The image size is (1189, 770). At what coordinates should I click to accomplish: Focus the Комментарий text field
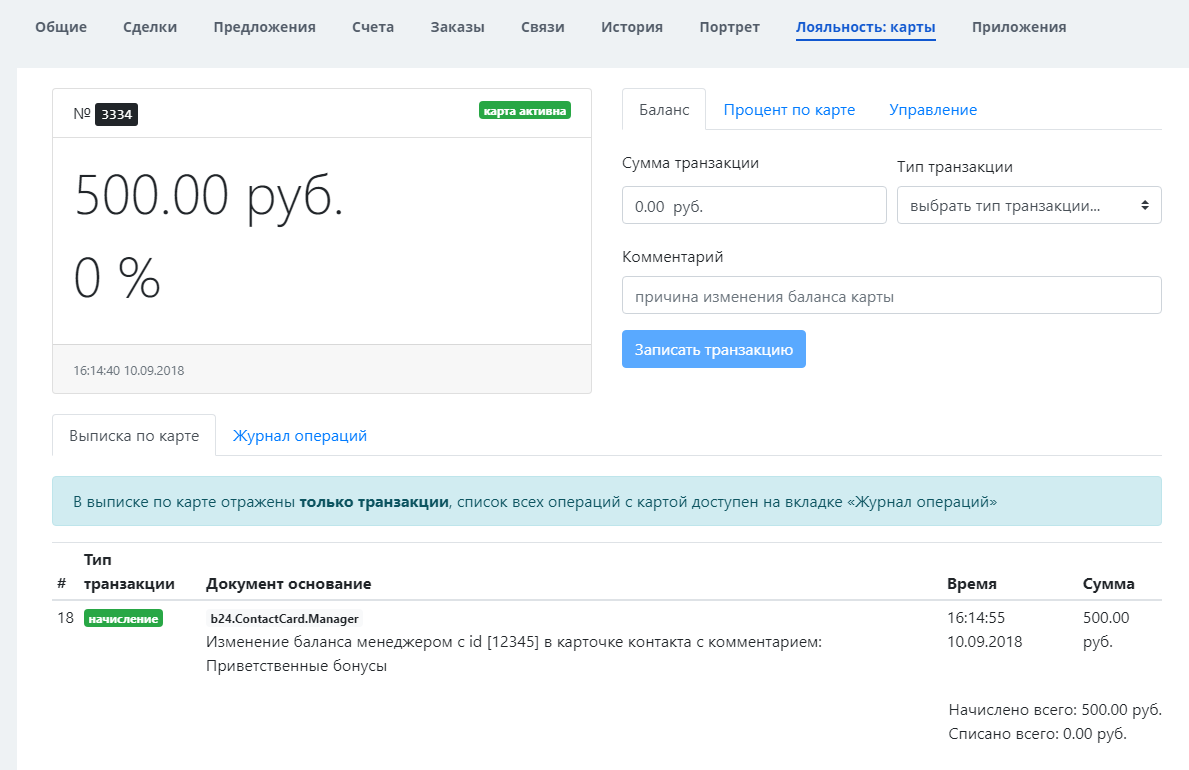pos(891,296)
